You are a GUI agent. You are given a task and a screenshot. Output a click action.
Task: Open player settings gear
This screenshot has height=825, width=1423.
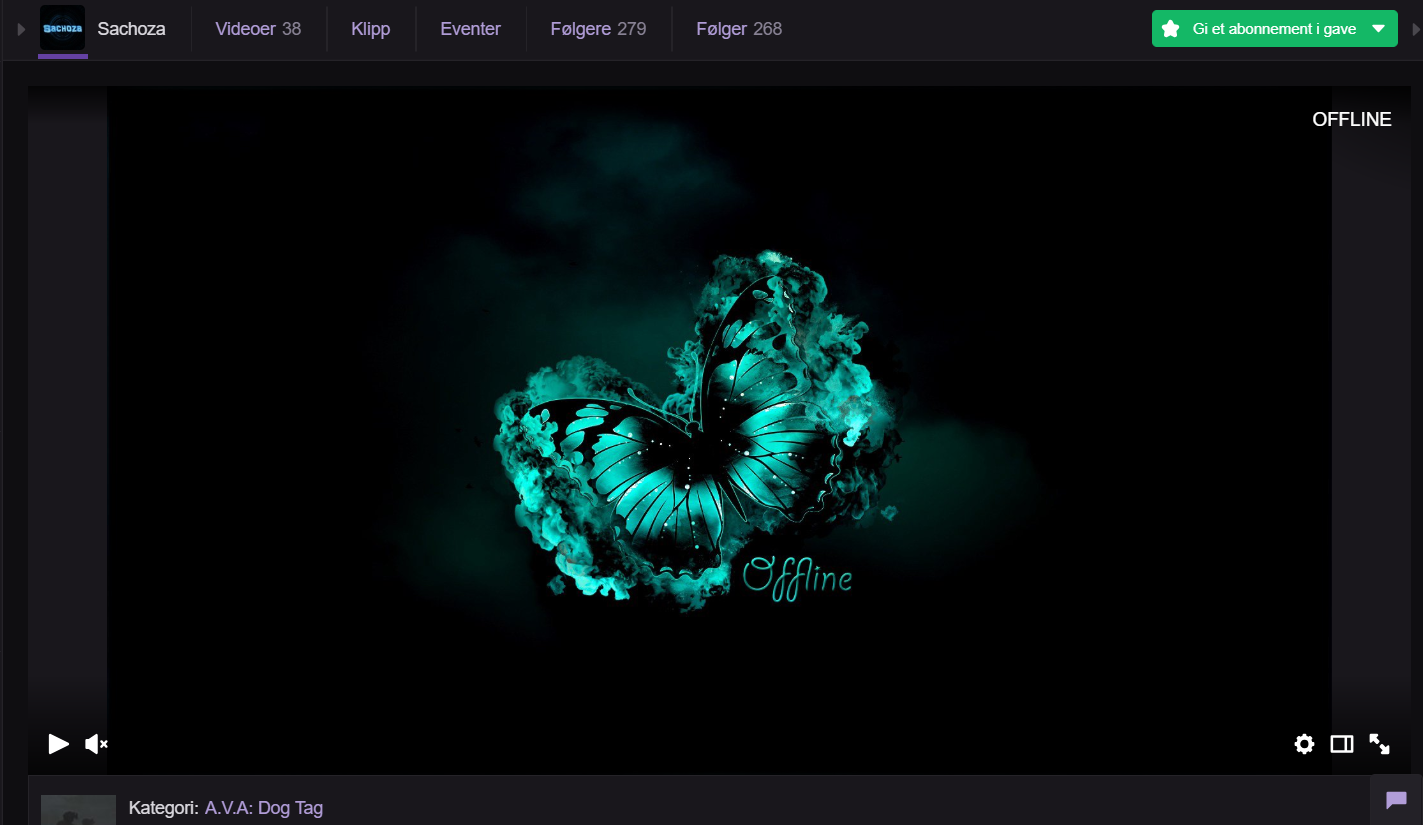click(1304, 743)
